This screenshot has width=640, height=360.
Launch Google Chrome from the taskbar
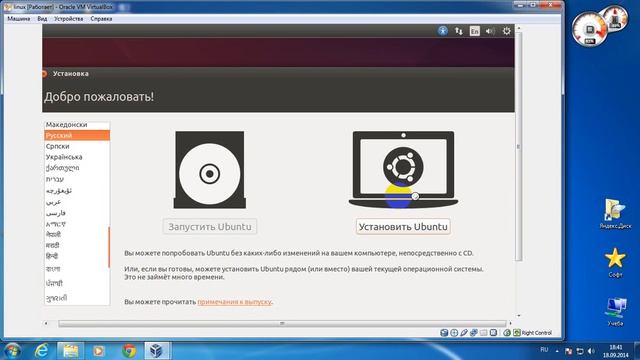[x=129, y=351]
